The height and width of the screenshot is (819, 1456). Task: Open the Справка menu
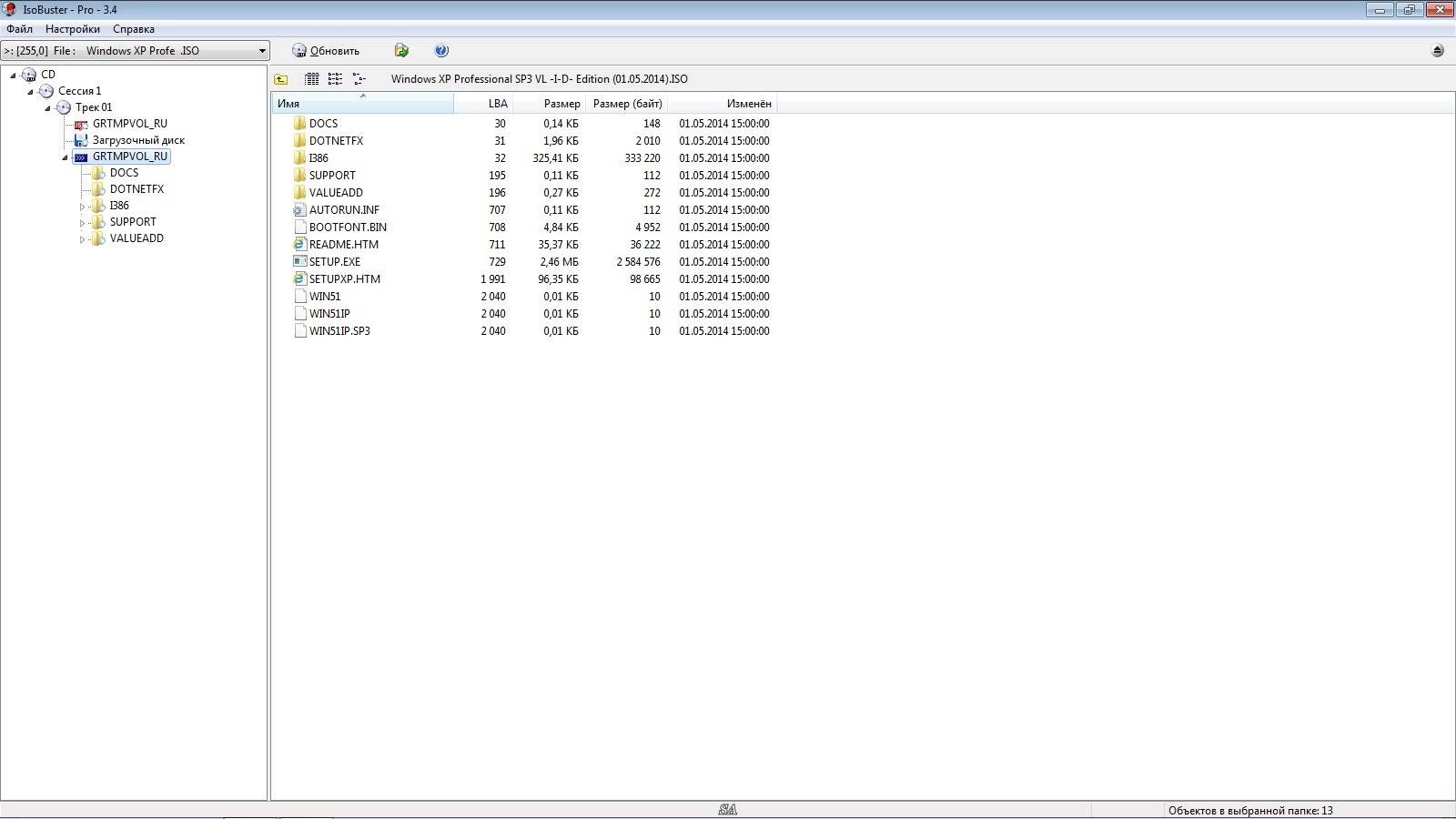coord(134,29)
